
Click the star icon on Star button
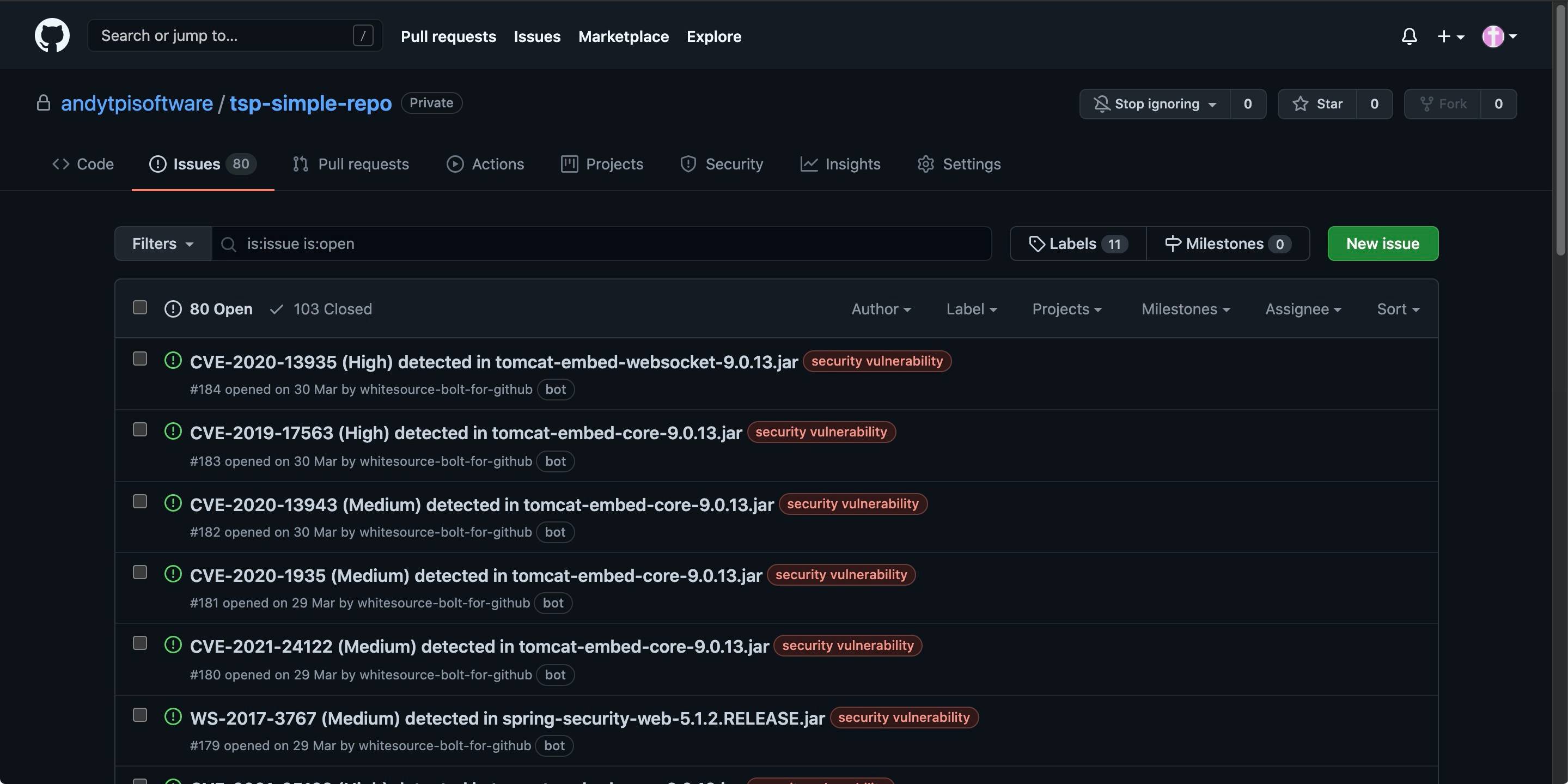point(1300,104)
